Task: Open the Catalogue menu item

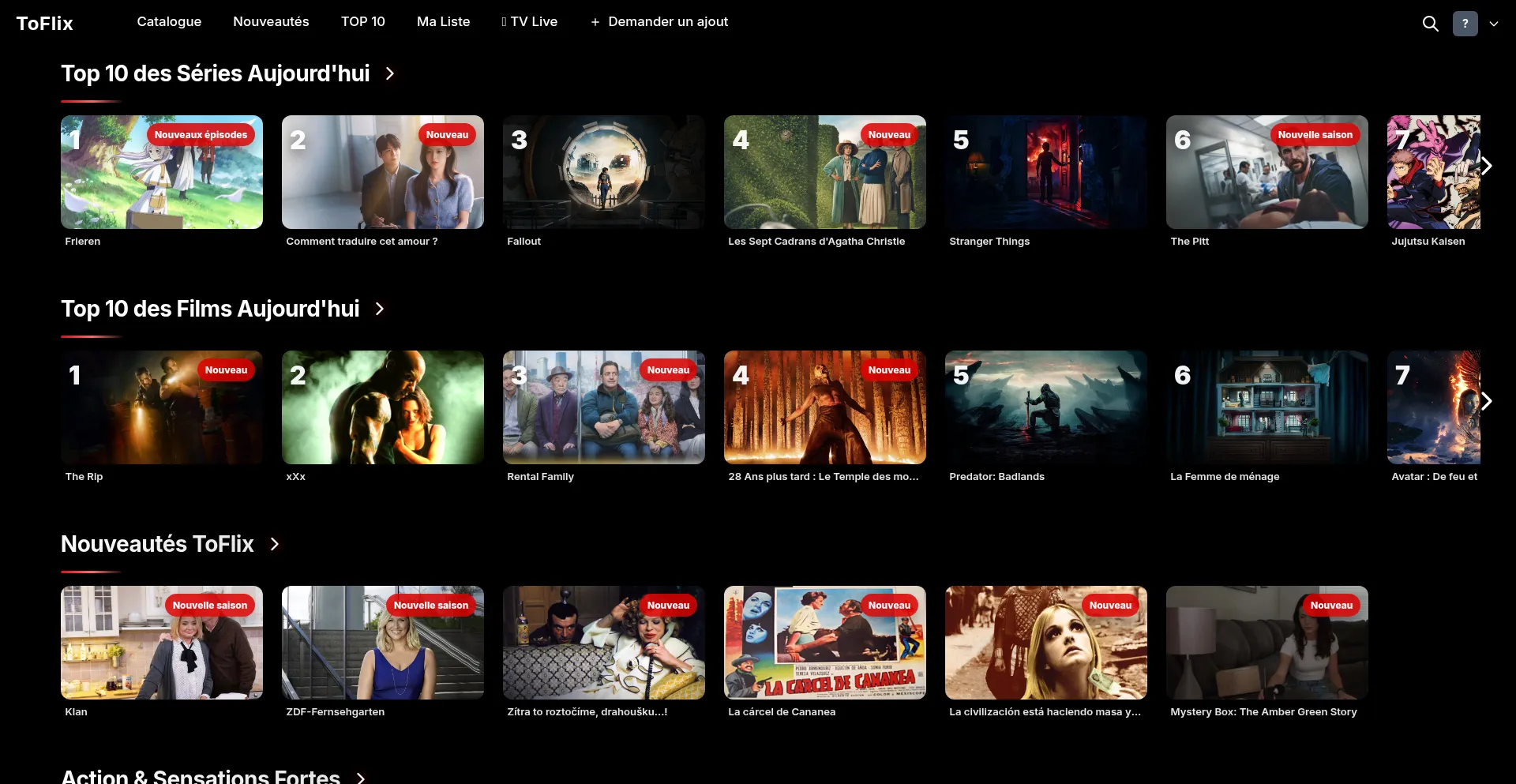Action: point(169,21)
